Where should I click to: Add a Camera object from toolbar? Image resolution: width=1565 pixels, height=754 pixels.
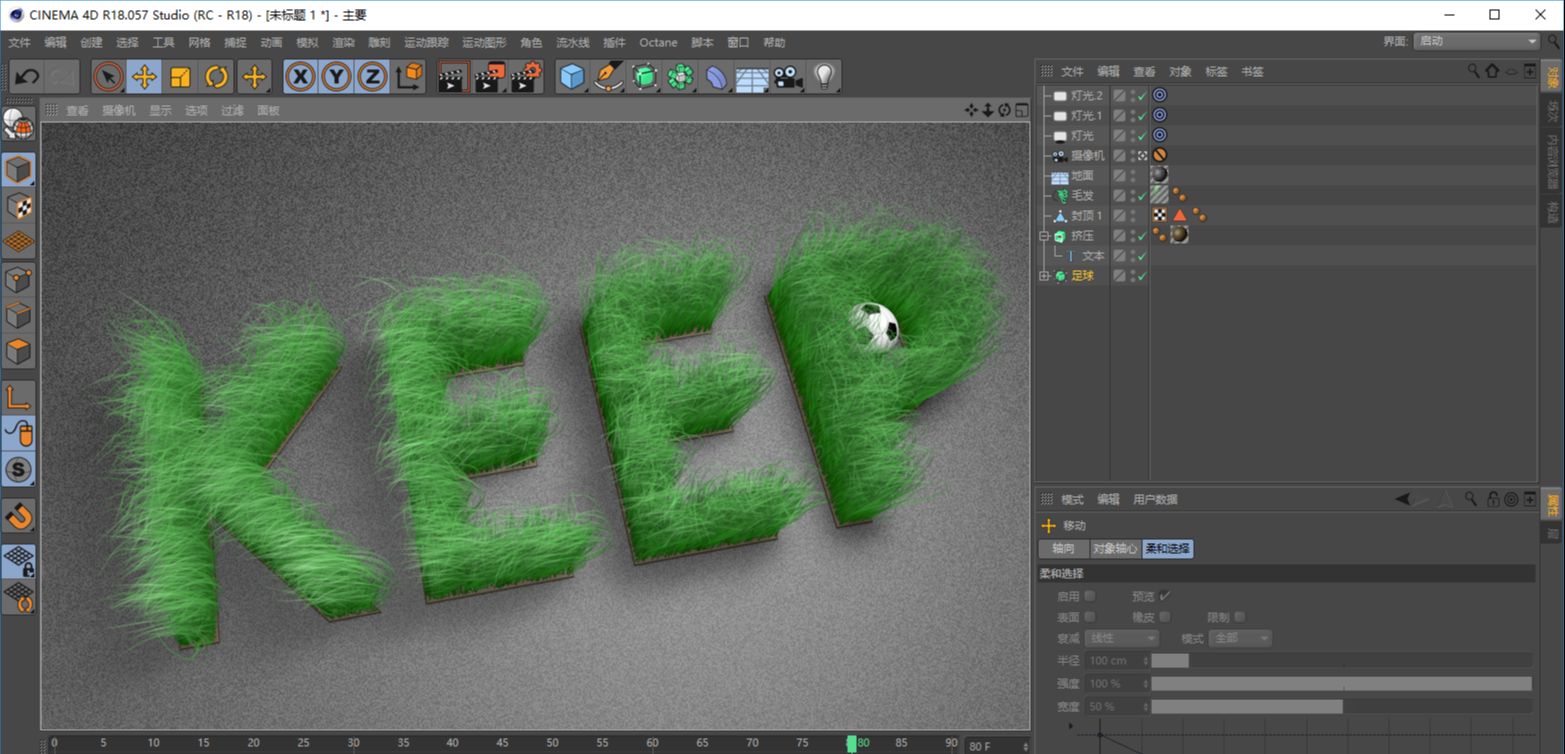click(x=788, y=77)
